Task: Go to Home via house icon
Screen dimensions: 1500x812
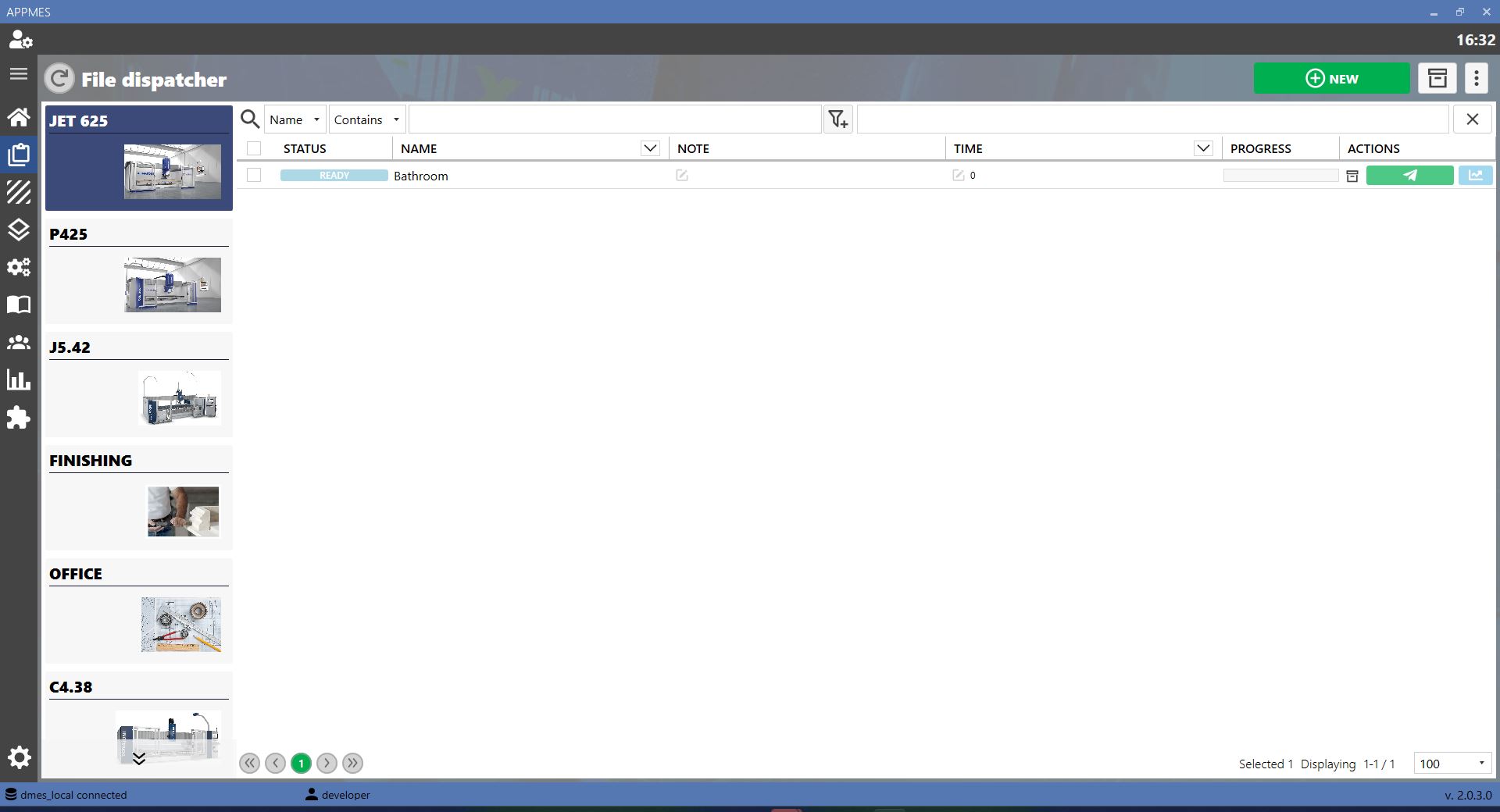Action: [x=19, y=117]
